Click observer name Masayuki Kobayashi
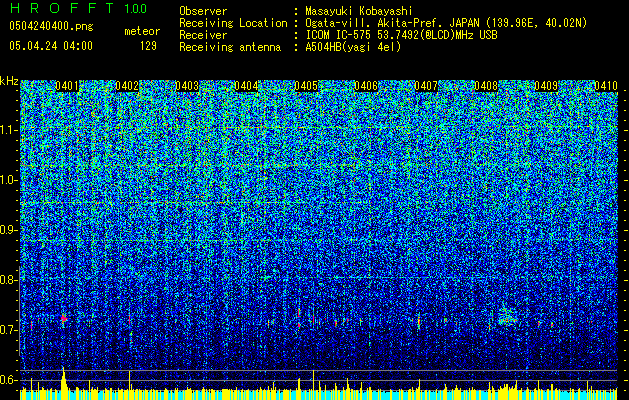 pos(358,11)
